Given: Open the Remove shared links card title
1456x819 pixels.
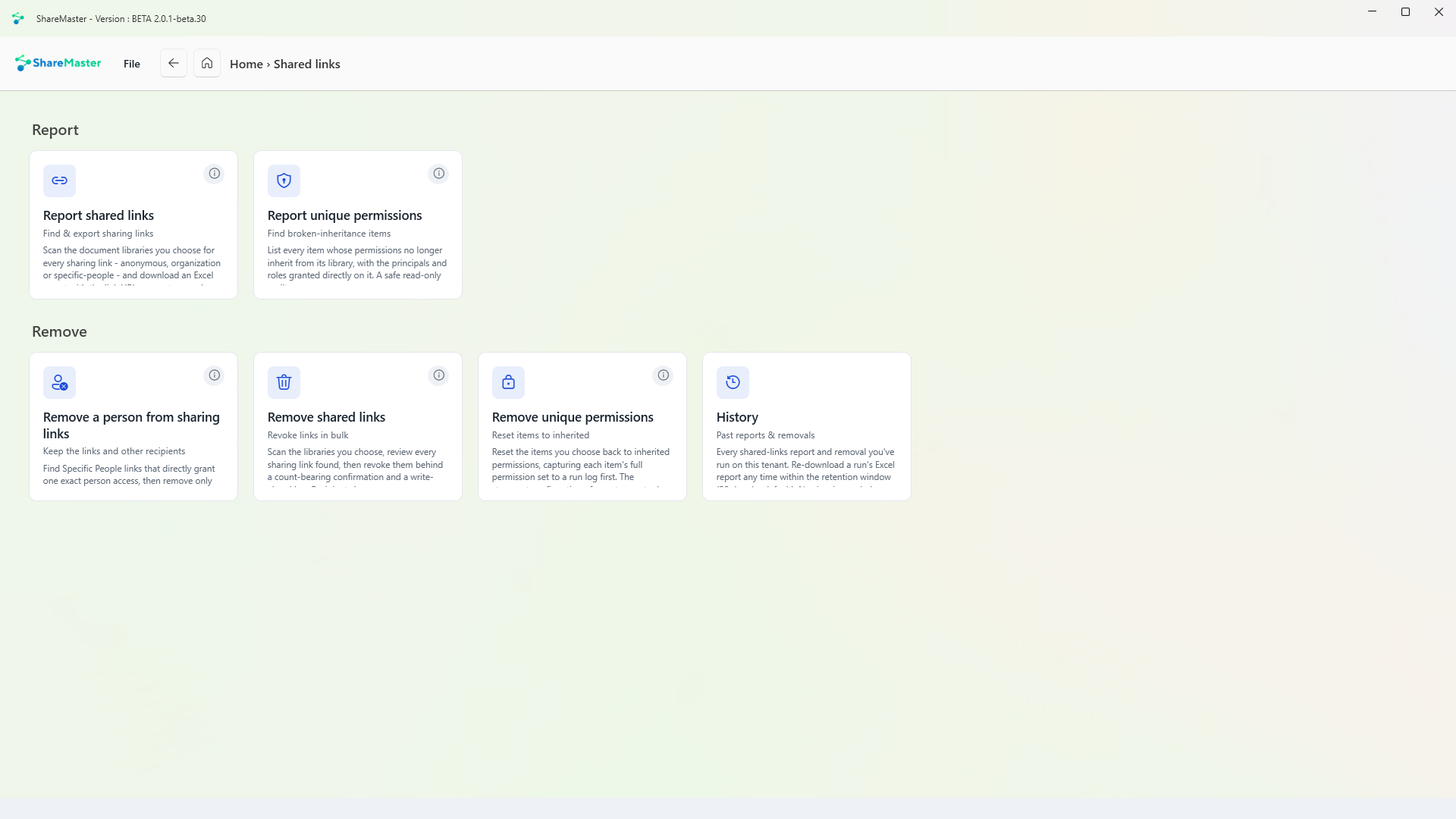Looking at the screenshot, I should [327, 417].
